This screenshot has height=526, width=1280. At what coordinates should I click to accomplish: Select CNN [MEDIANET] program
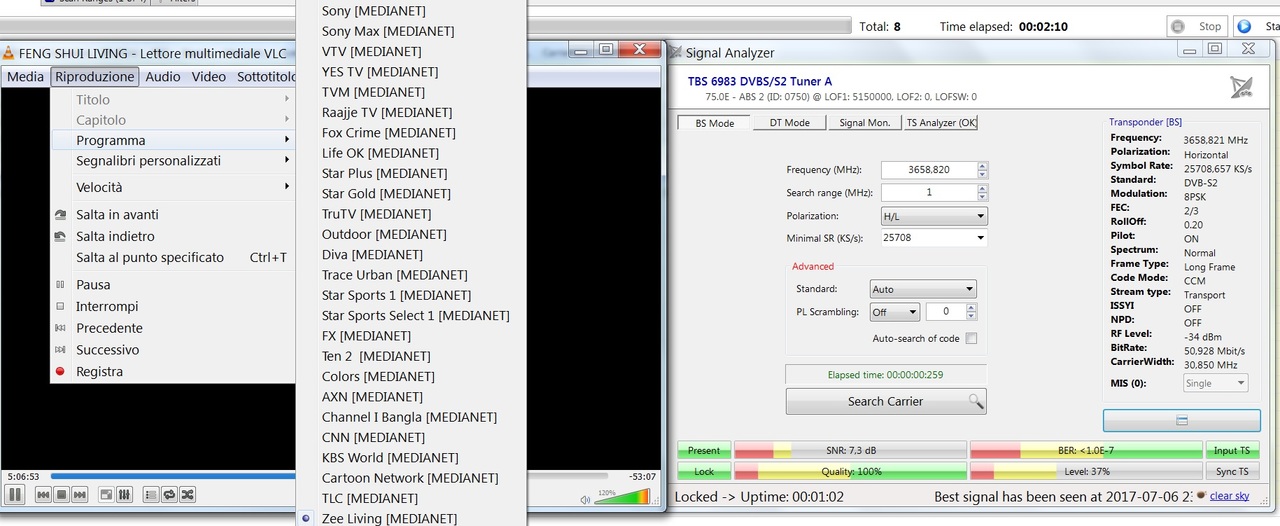411,438
